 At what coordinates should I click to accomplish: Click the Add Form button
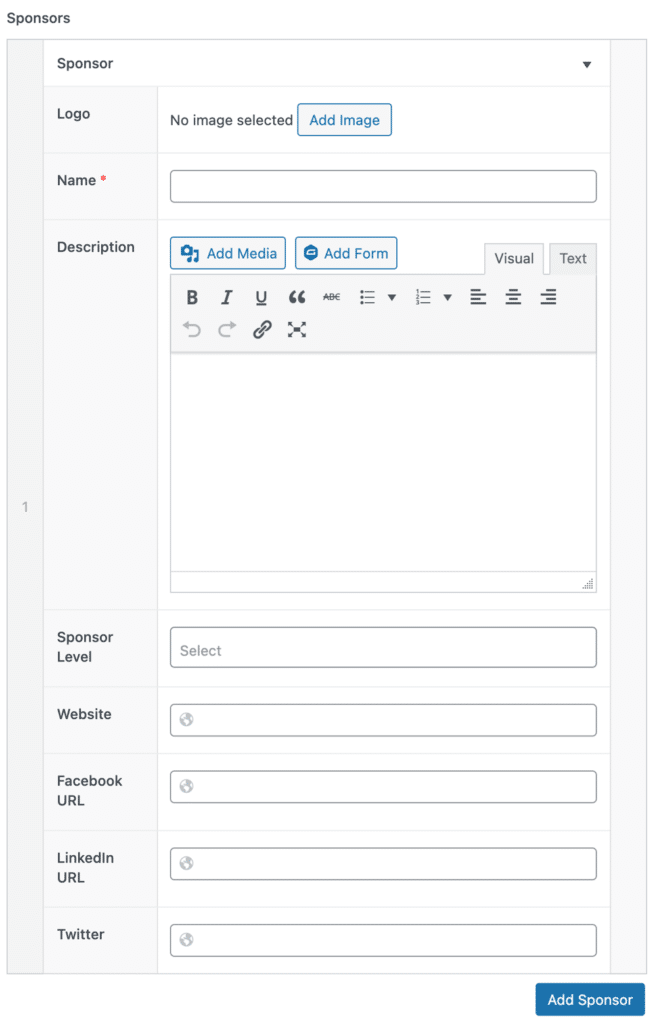pyautogui.click(x=346, y=253)
